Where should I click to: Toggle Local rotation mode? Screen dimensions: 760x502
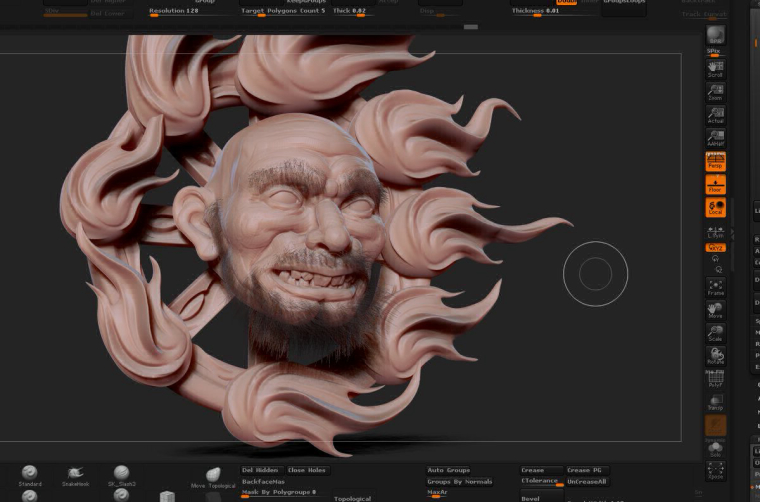pyautogui.click(x=715, y=207)
